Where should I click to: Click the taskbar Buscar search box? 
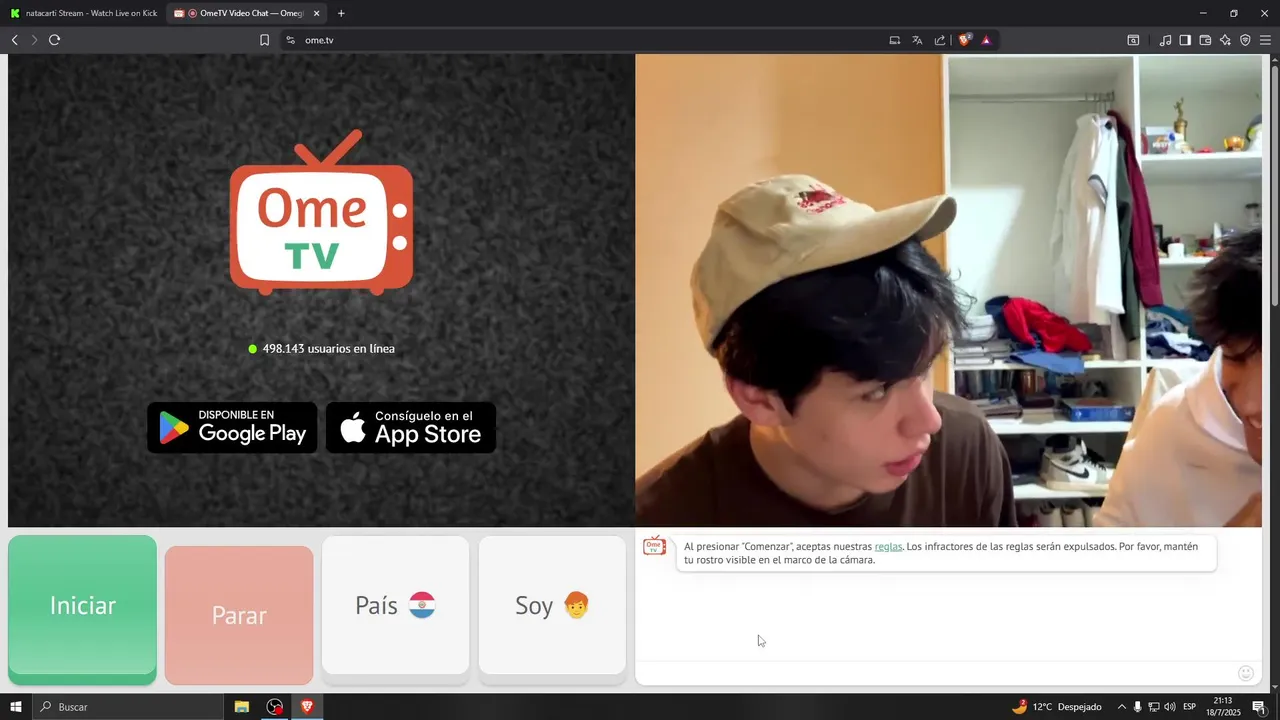128,707
